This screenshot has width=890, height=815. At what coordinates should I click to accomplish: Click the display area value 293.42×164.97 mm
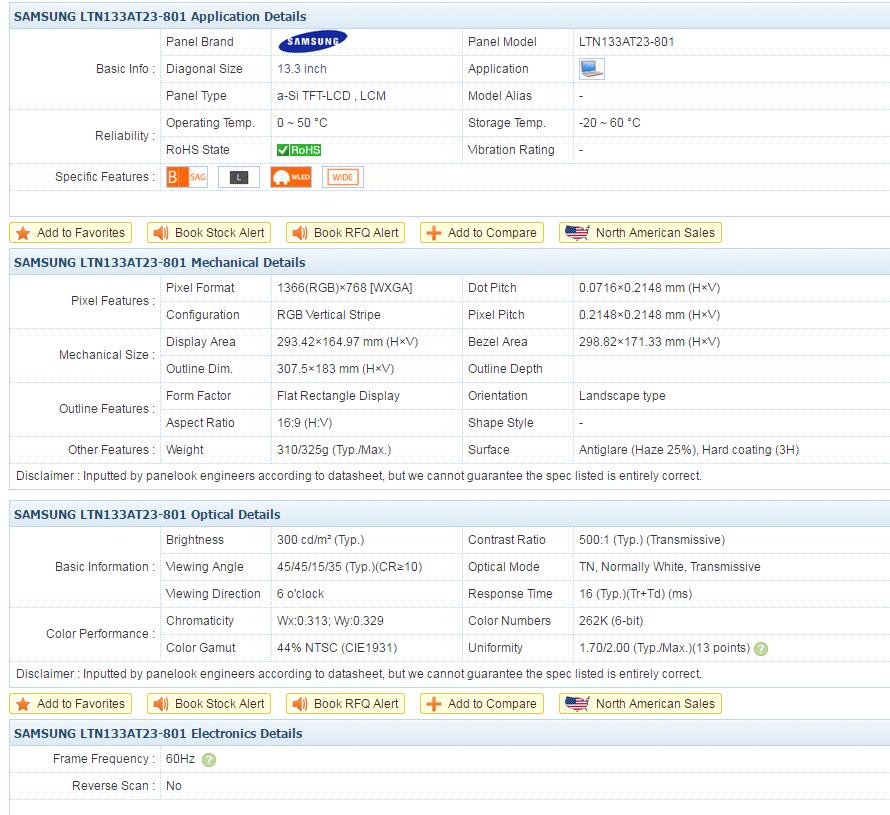(x=347, y=342)
